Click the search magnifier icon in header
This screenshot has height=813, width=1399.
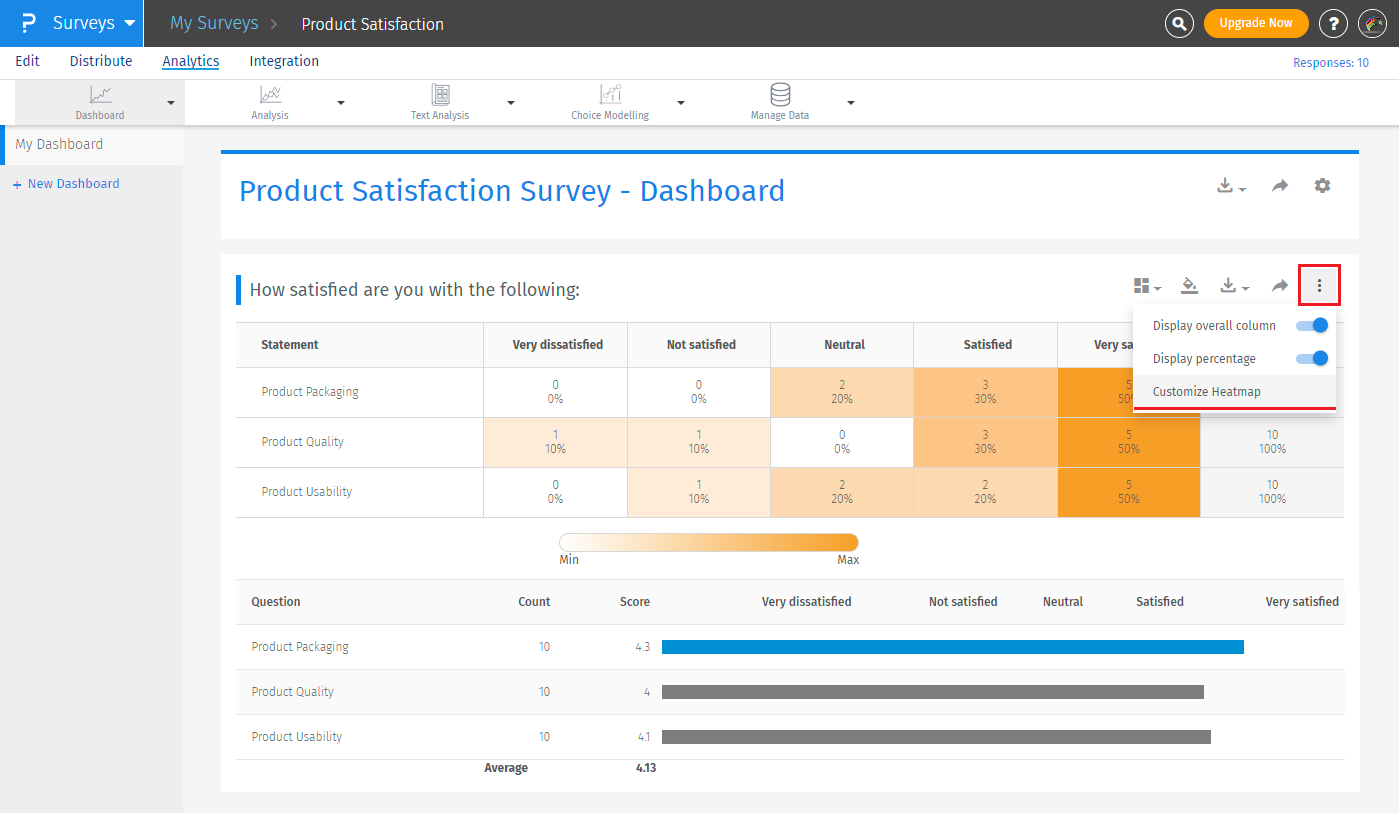point(1180,23)
